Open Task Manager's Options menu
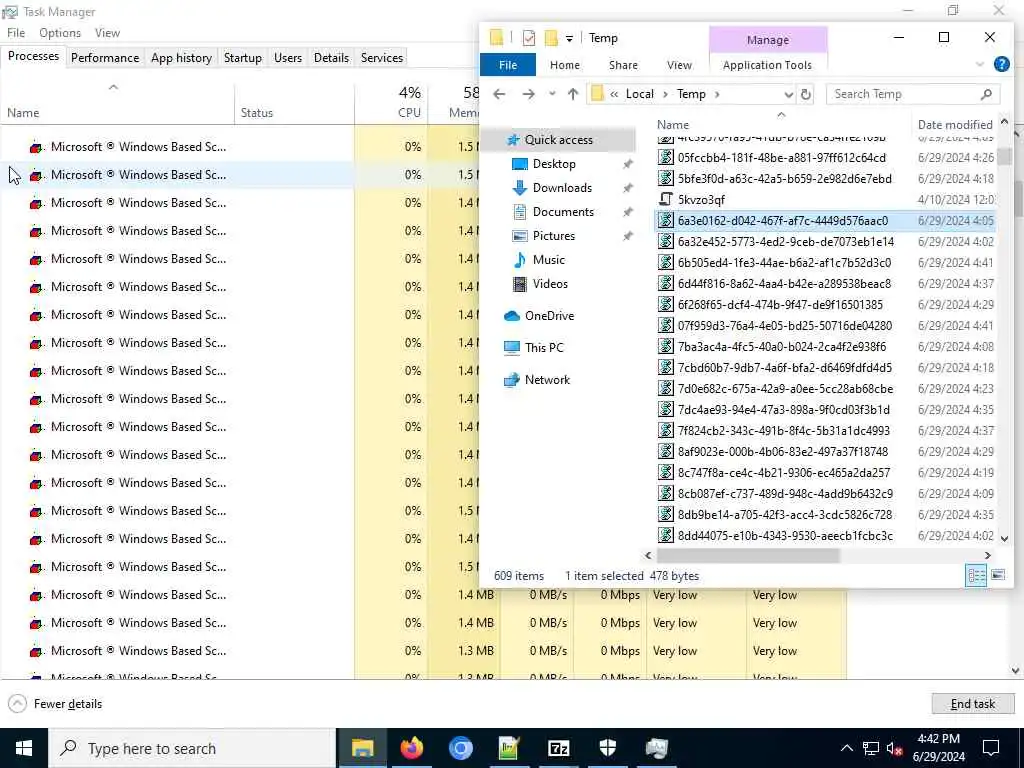Screen dimensions: 1024x768 tap(59, 33)
